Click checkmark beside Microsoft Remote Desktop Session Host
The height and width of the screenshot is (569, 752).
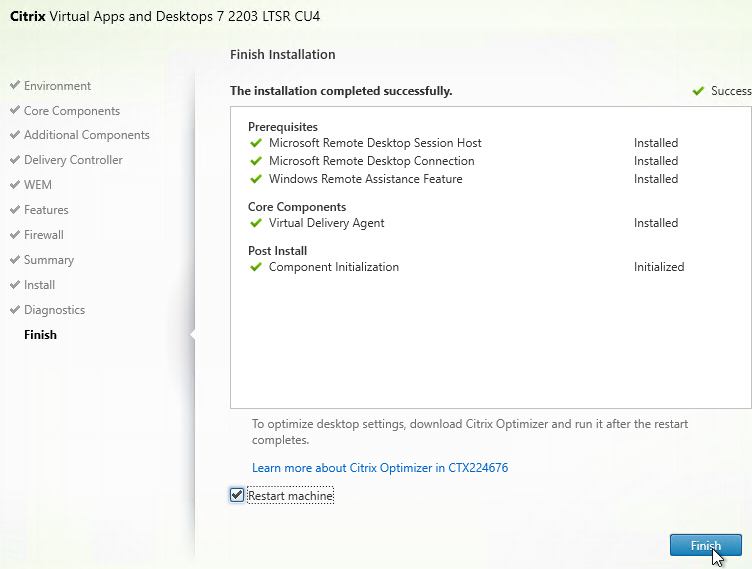coord(256,143)
